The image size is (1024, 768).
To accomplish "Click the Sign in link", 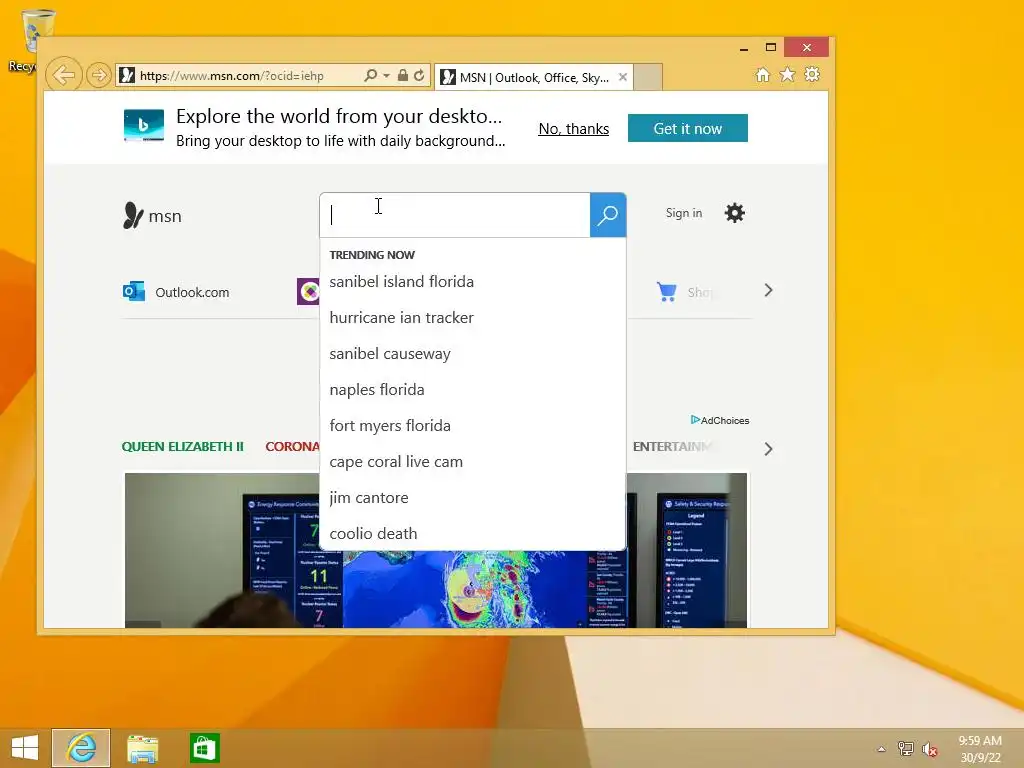I will coord(684,213).
